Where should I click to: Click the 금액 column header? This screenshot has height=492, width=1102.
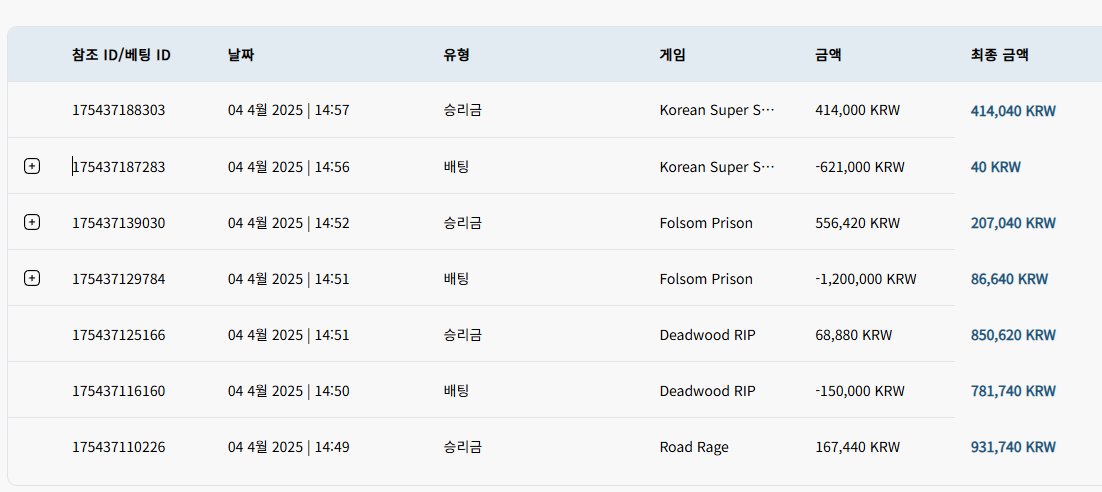(829, 55)
